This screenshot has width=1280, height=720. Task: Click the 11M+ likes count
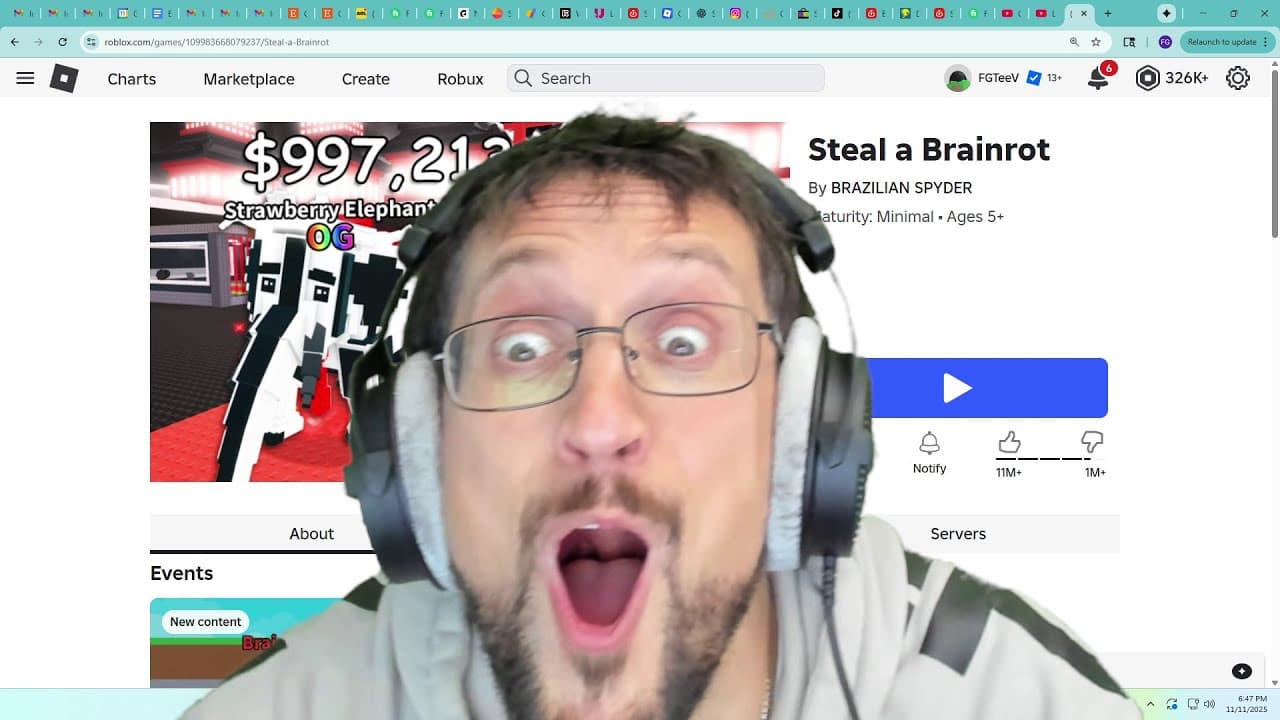(x=1009, y=472)
